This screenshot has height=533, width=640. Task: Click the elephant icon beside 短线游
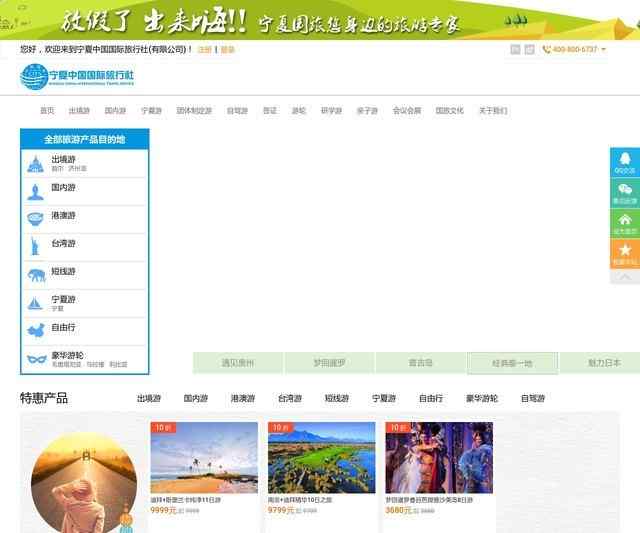[36, 275]
